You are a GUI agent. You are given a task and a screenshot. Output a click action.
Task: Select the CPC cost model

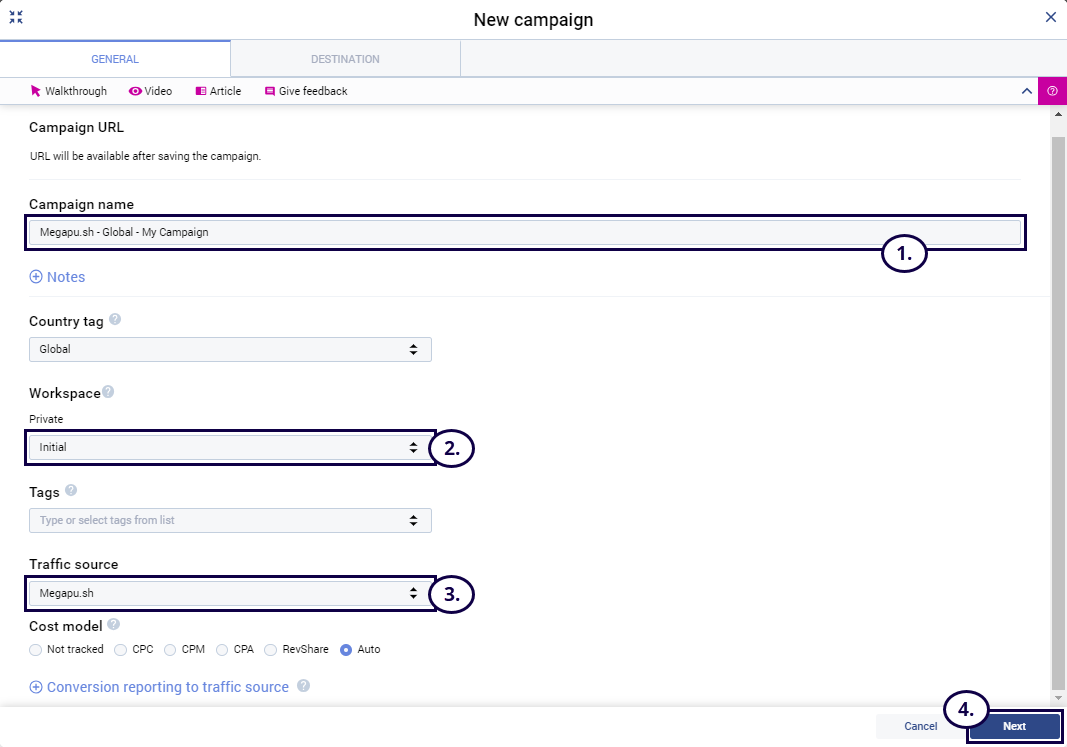(121, 649)
